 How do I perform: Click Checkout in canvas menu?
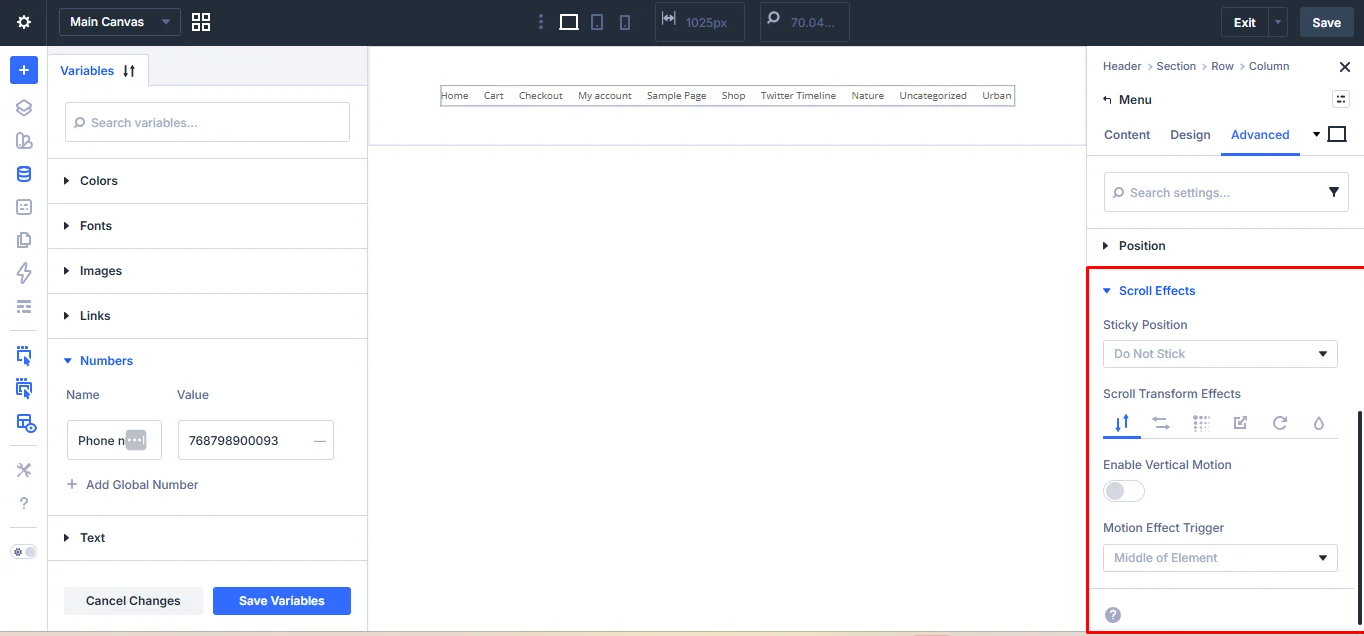(x=541, y=96)
